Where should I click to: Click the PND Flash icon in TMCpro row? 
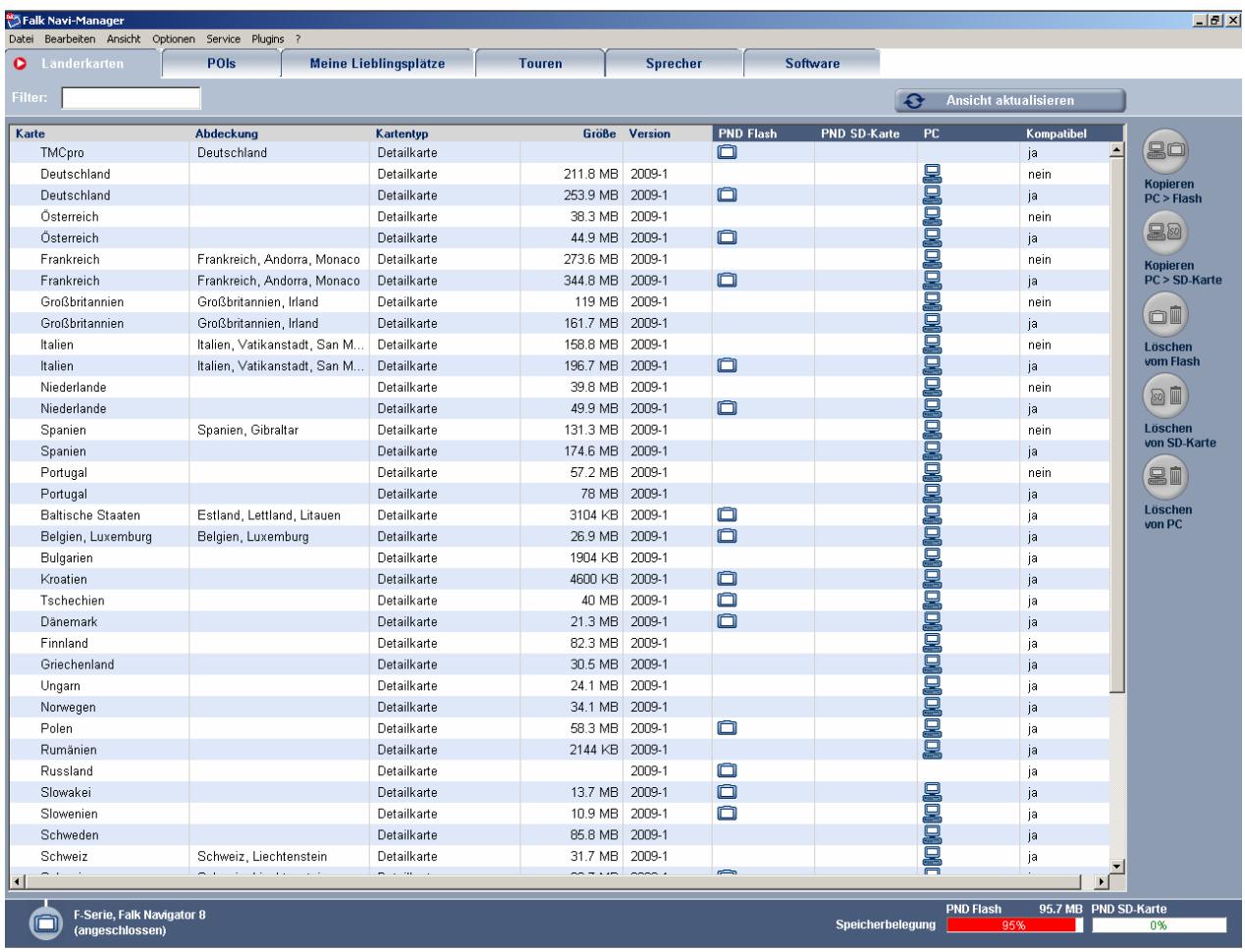tap(727, 153)
